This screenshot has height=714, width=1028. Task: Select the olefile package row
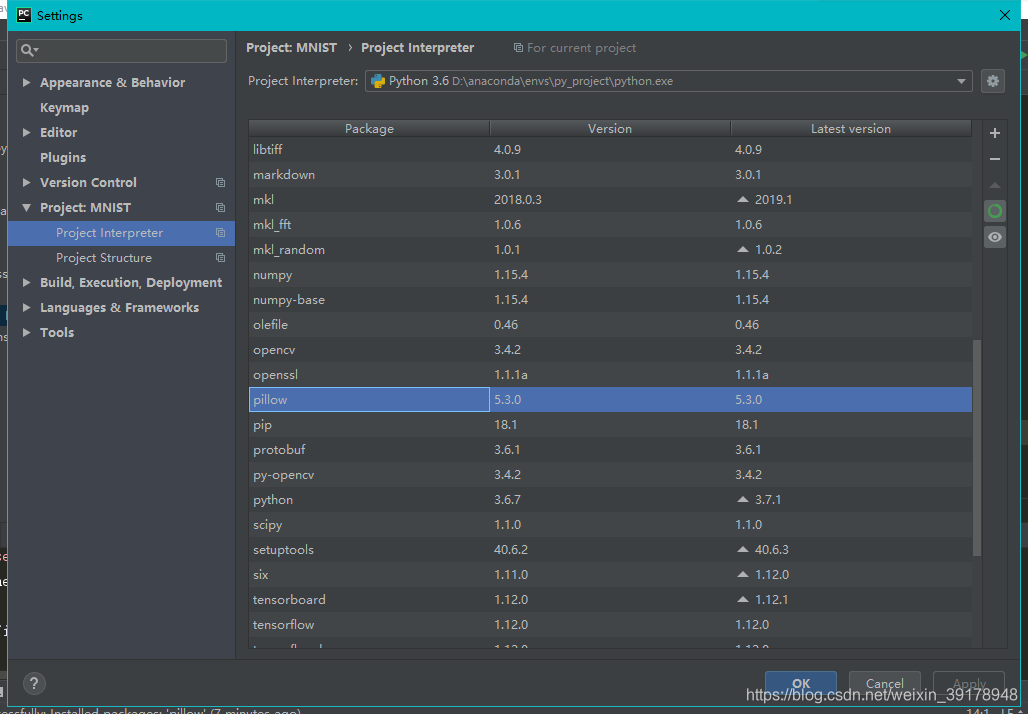[610, 325]
